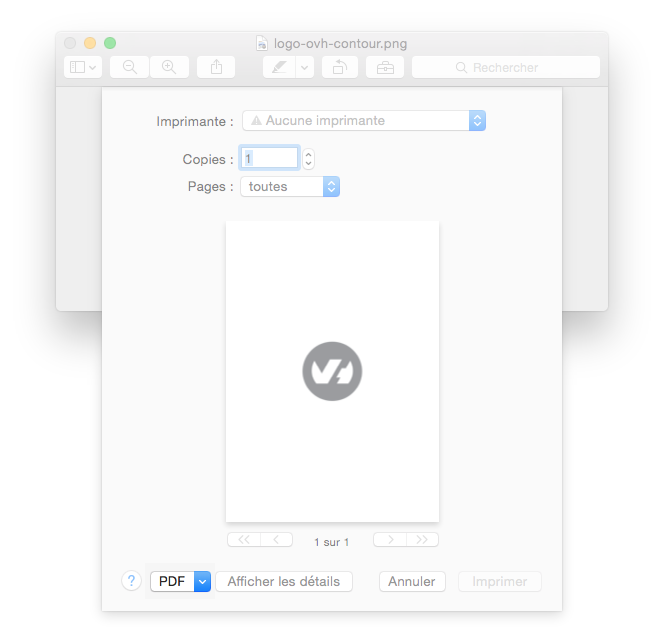The width and height of the screenshot is (664, 632).
Task: Click inside the Copies number field
Action: [x=268, y=158]
